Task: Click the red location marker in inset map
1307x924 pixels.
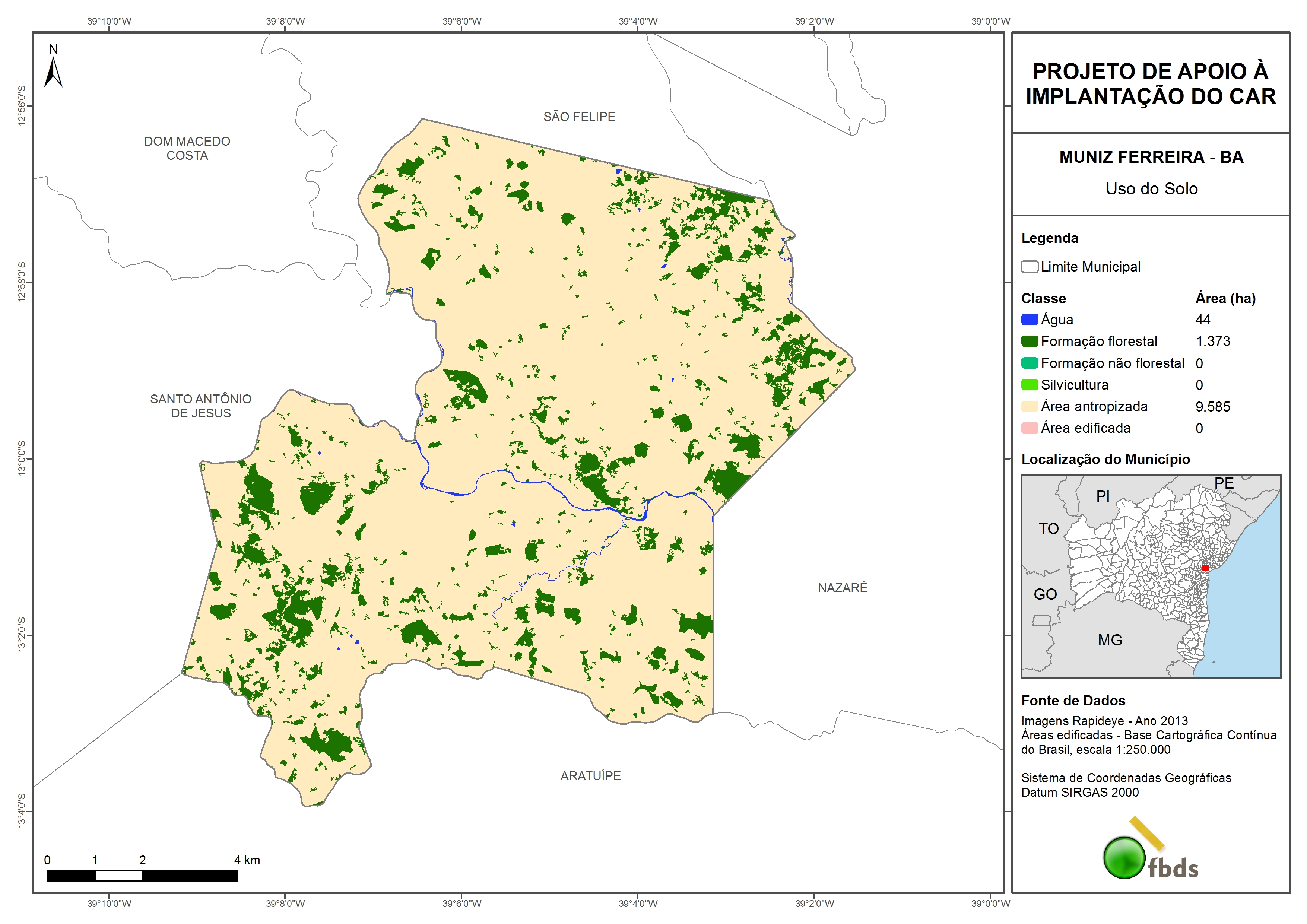Action: pos(1205,568)
